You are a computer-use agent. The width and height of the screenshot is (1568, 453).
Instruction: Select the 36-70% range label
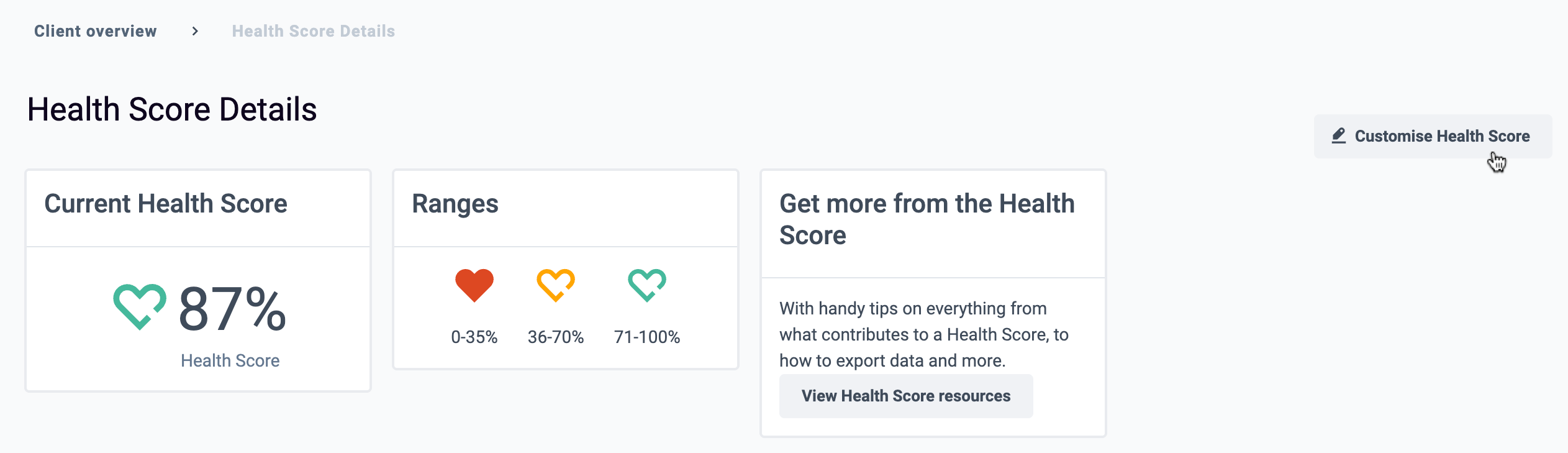click(x=556, y=337)
